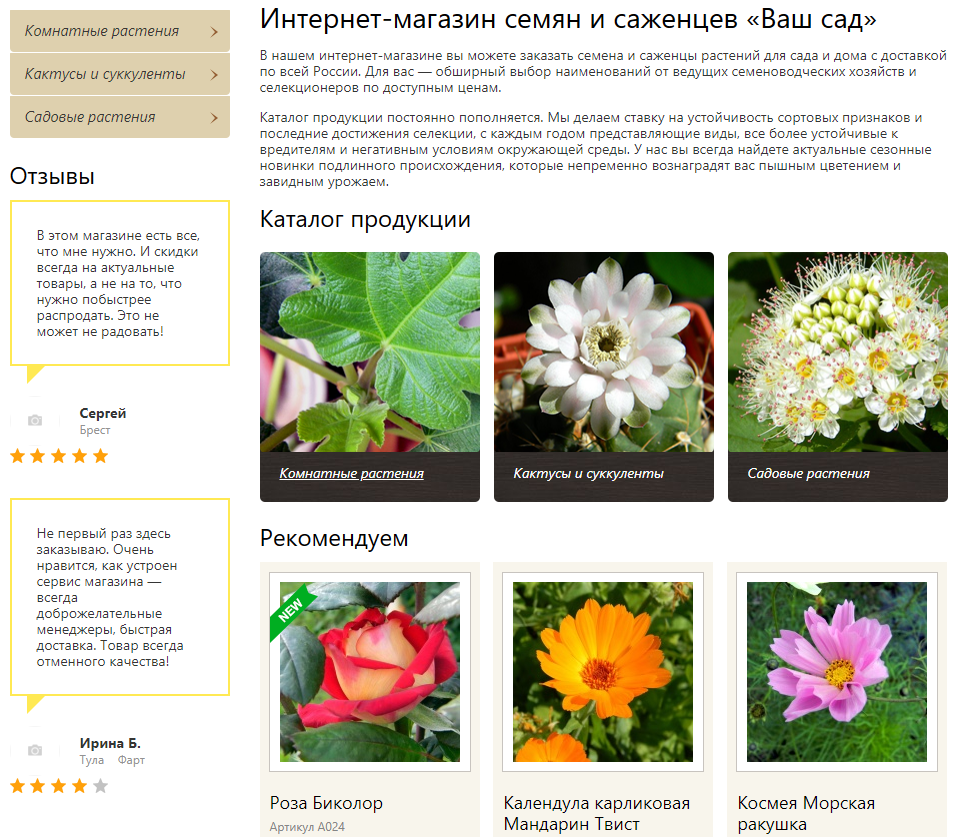
Task: Follow the Садовые растения catalog tile link
Action: click(x=808, y=474)
